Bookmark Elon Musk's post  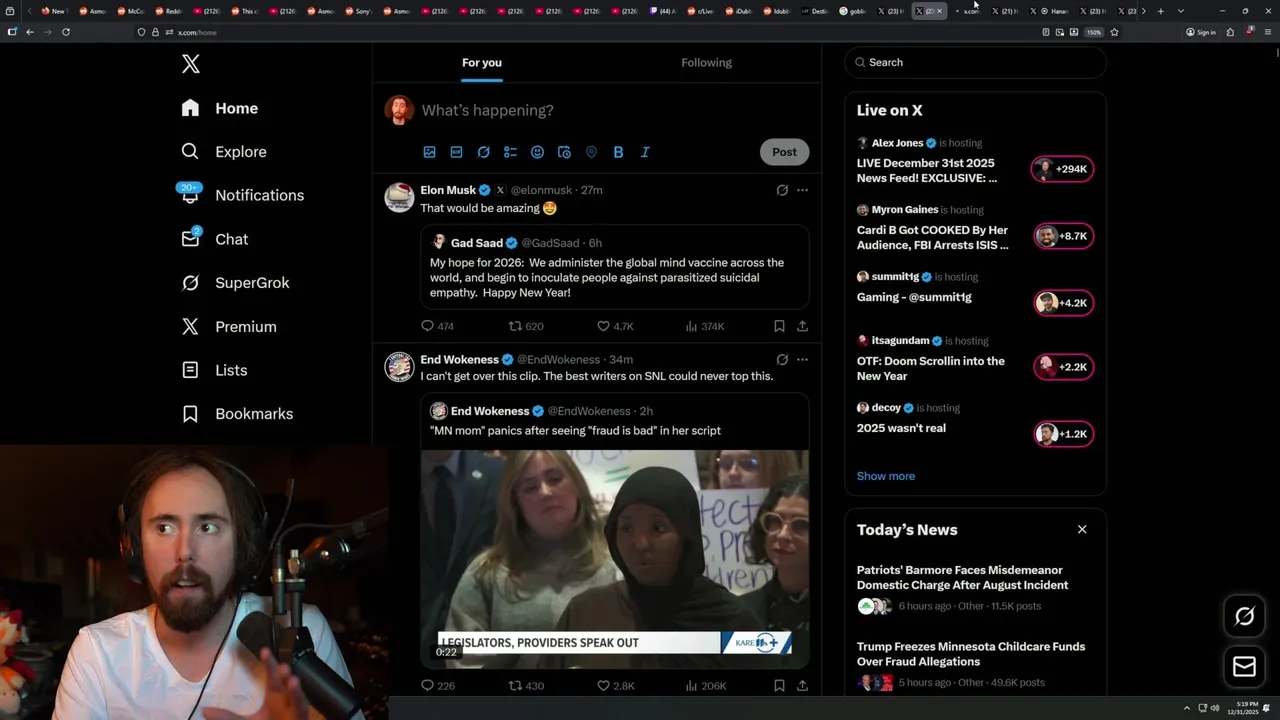779,326
